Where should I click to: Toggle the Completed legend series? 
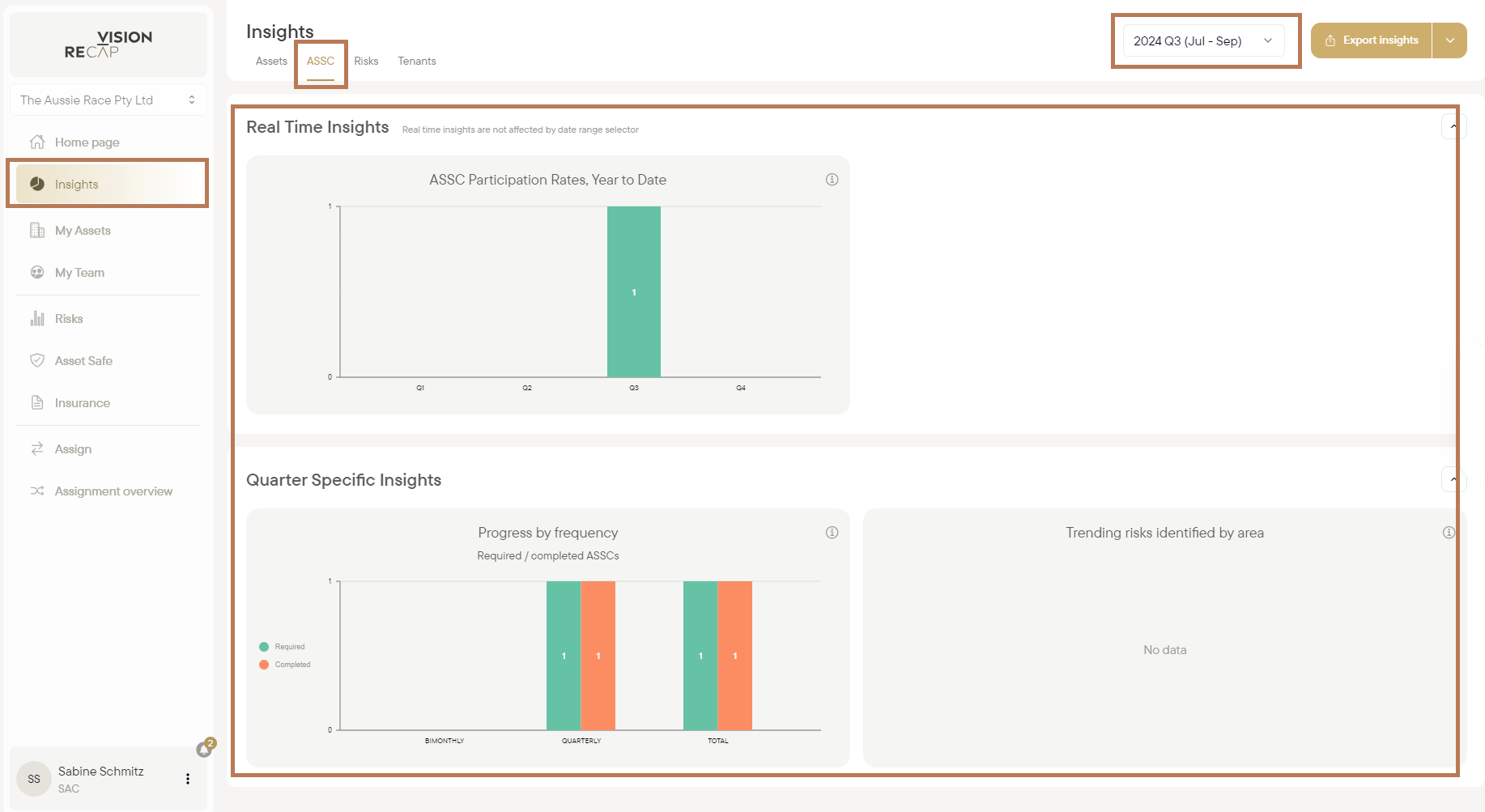click(285, 665)
